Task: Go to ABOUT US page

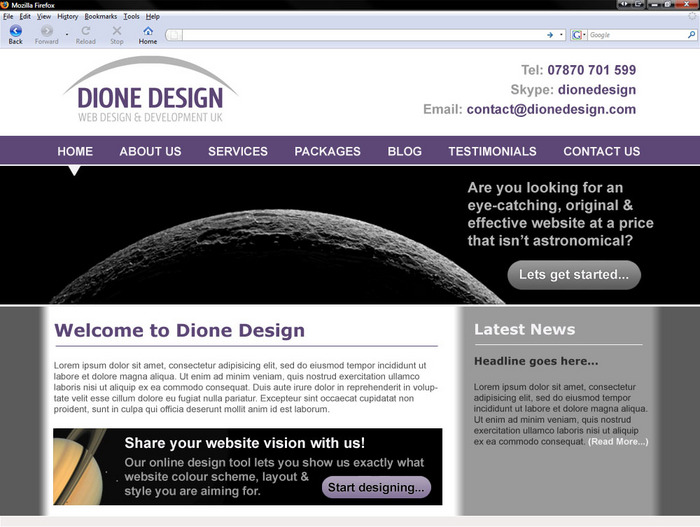Action: [150, 151]
